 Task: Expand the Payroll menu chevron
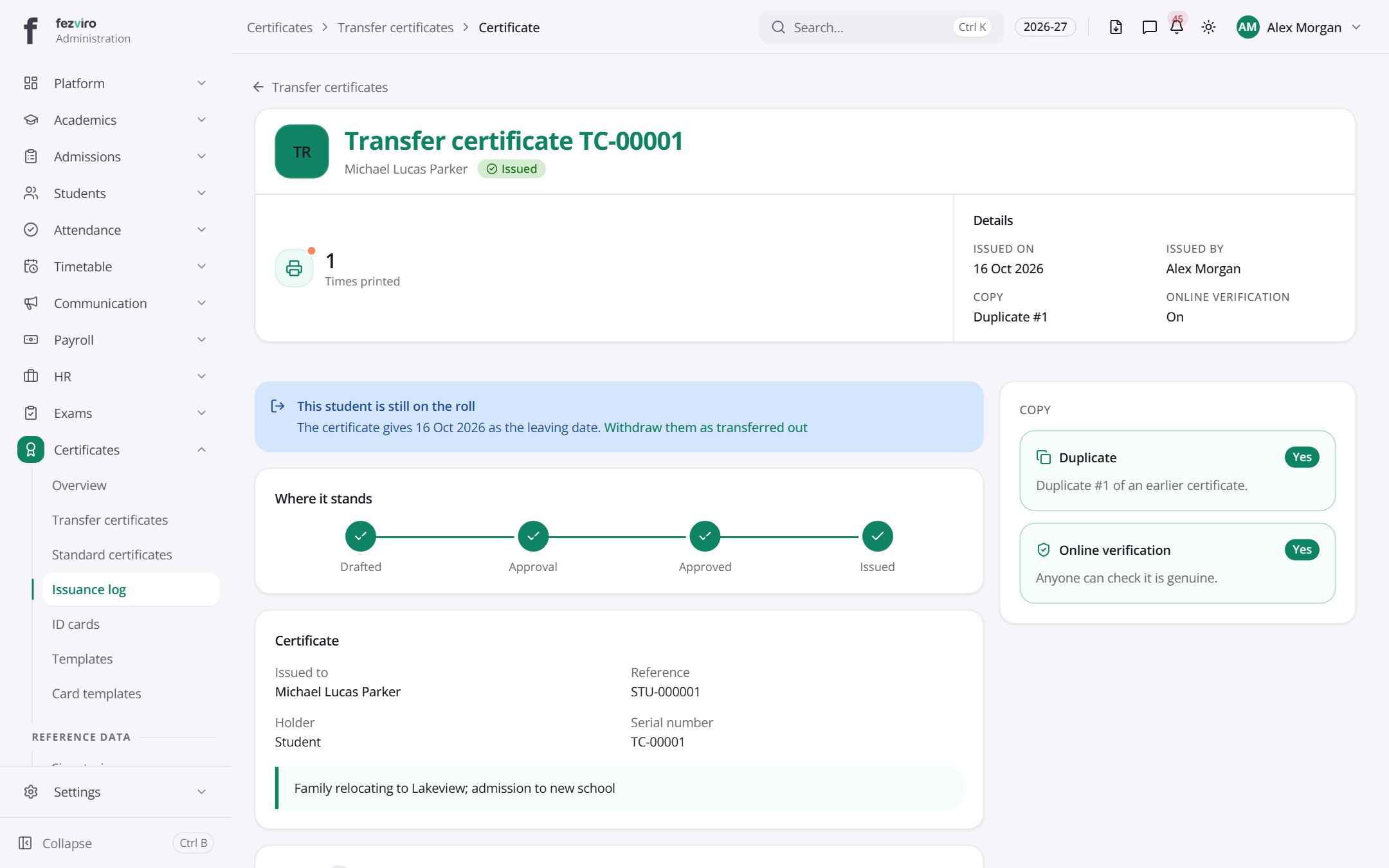(x=201, y=339)
